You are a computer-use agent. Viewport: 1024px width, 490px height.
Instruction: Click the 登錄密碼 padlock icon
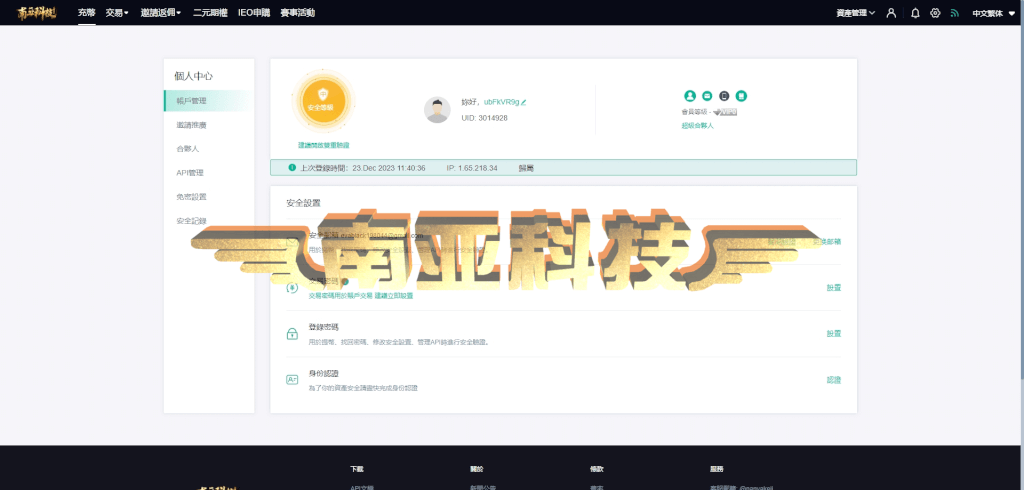coord(292,334)
